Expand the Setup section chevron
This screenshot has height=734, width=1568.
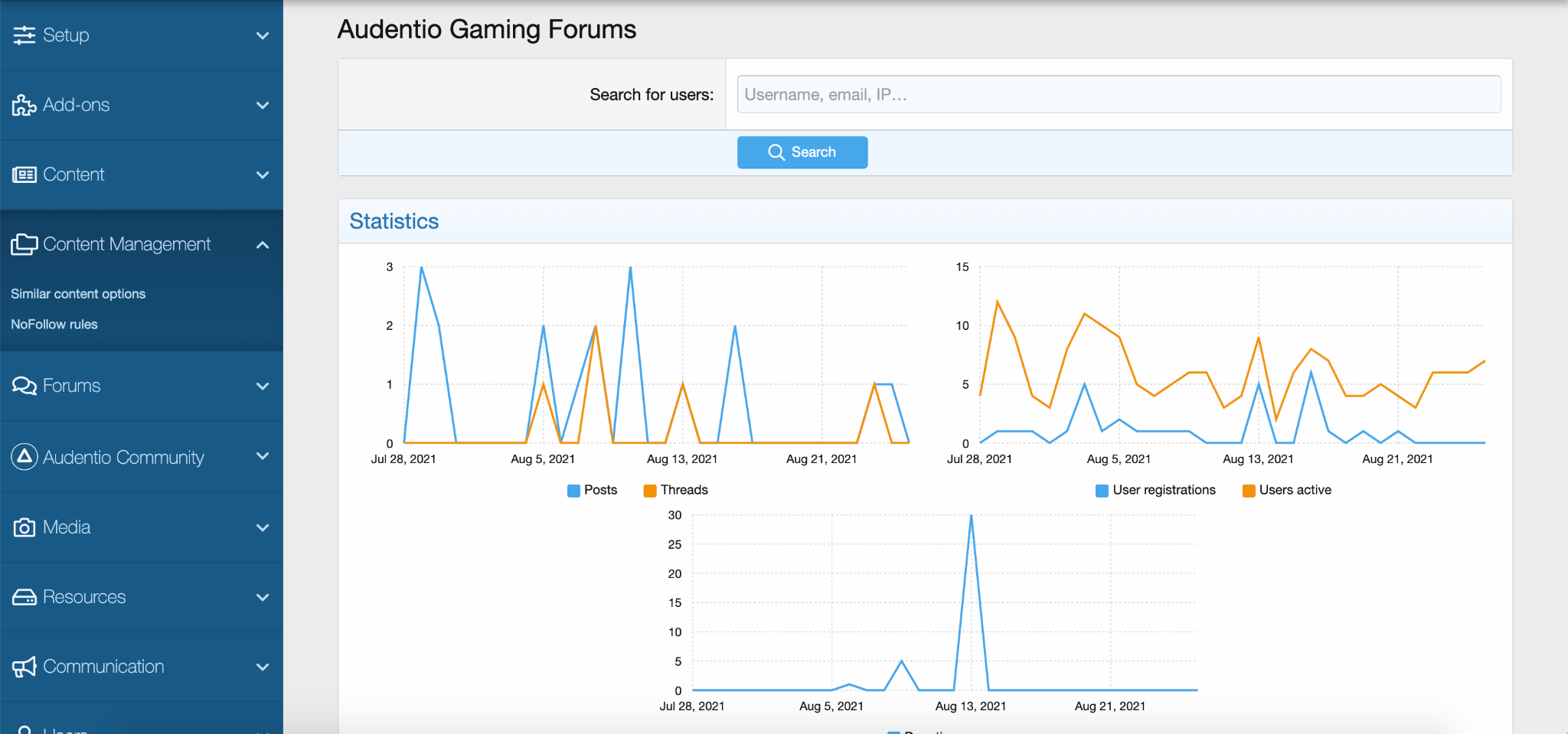coord(263,36)
